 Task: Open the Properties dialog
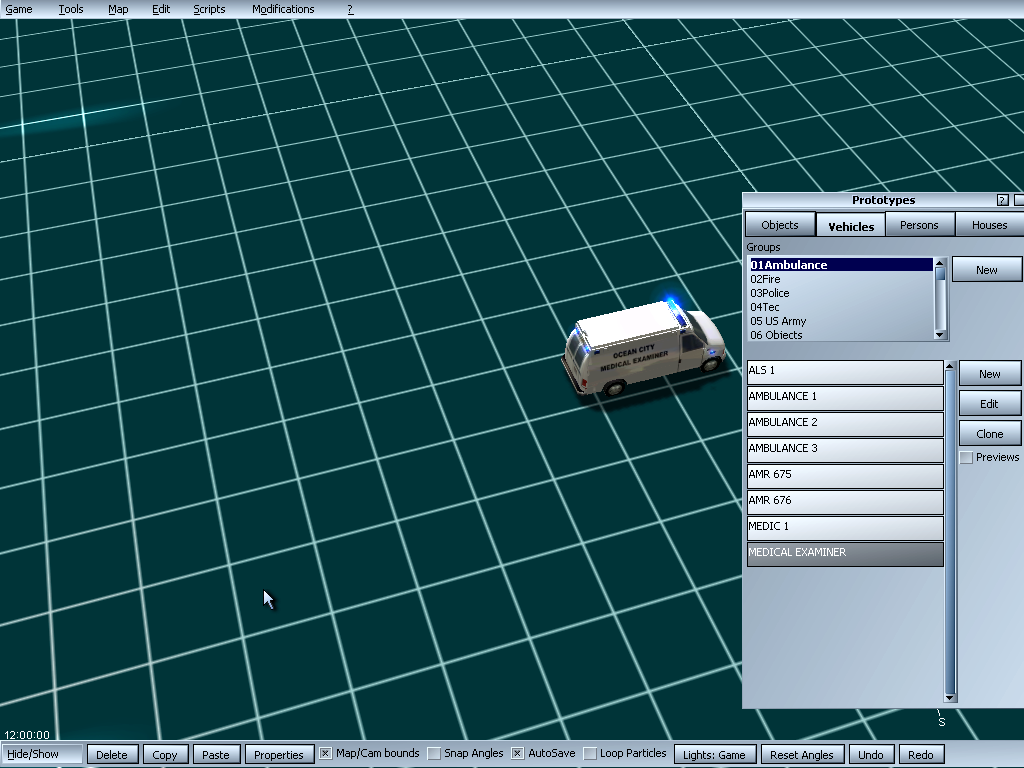(279, 754)
